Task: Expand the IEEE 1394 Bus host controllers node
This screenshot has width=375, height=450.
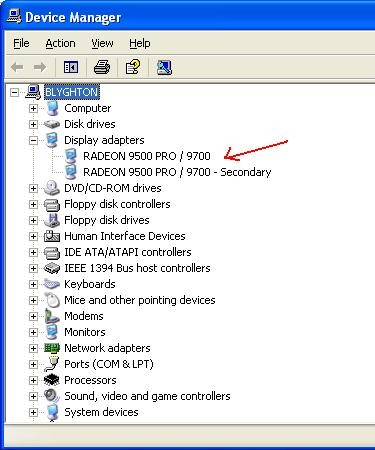Action: (x=33, y=268)
